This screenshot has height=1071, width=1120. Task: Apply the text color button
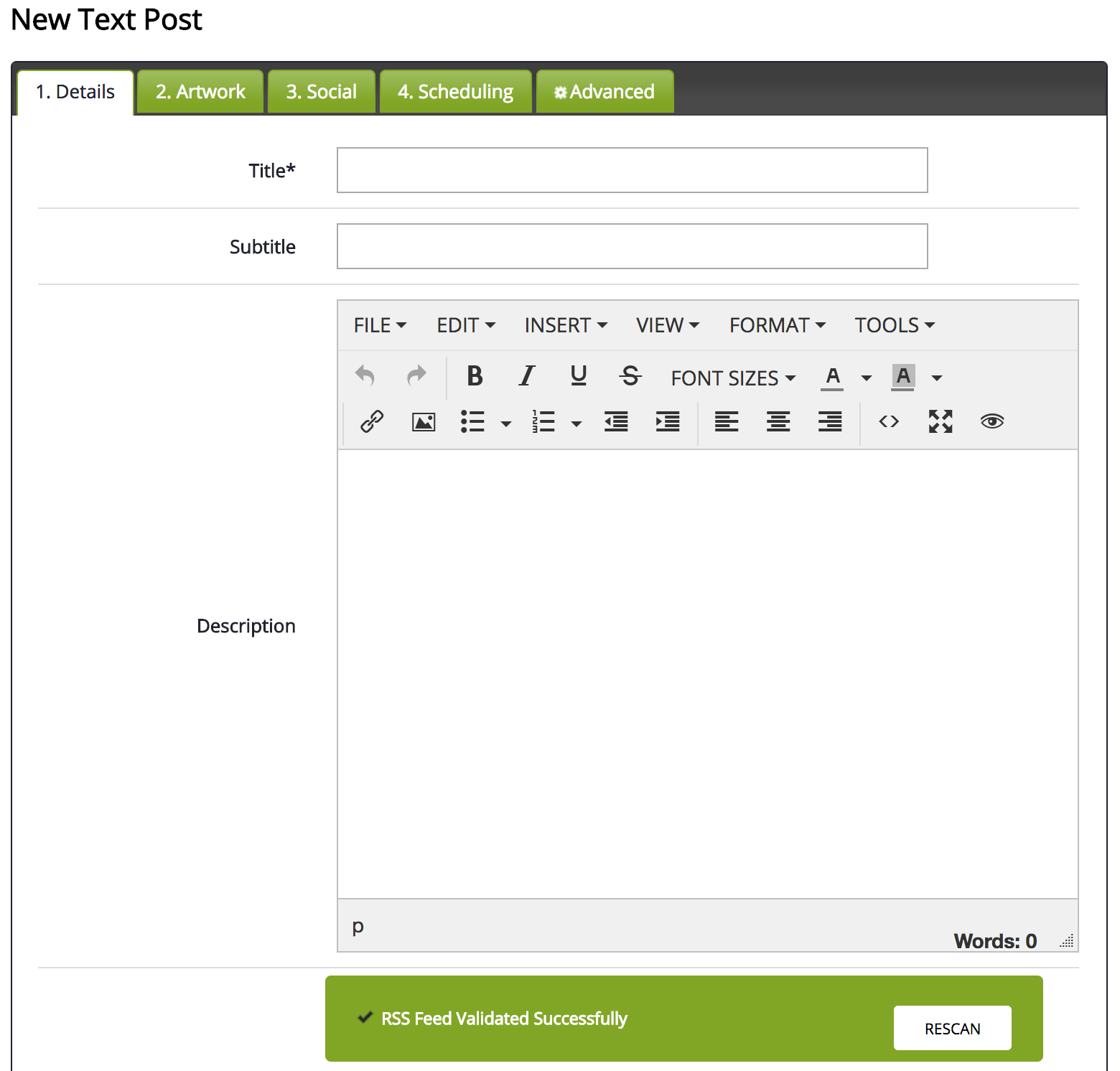pyautogui.click(x=832, y=378)
